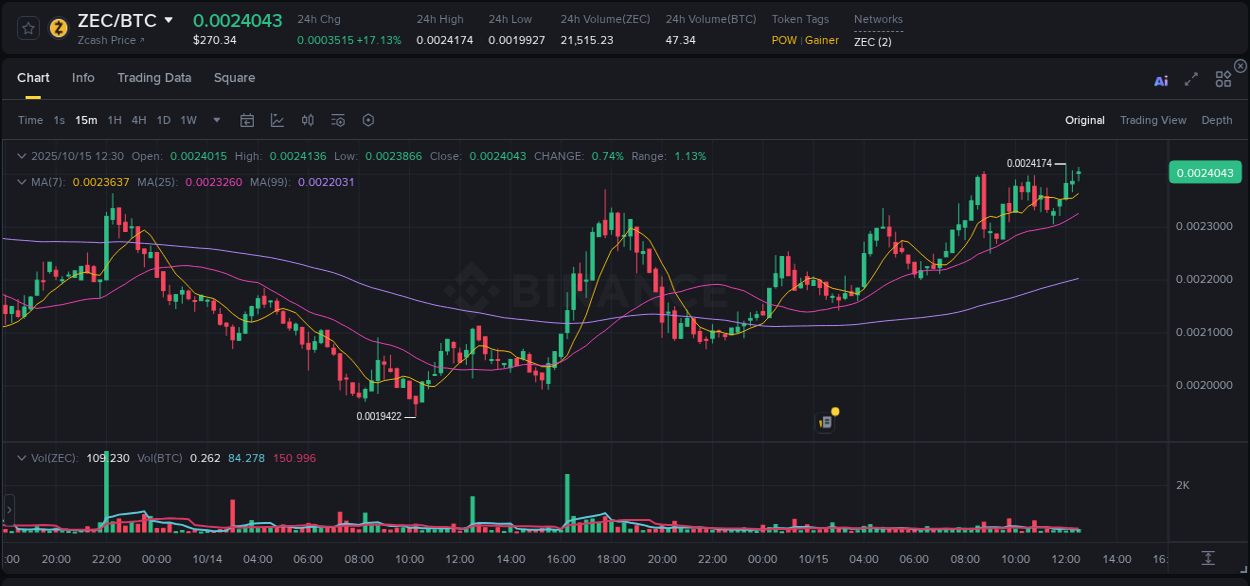This screenshot has width=1250, height=586.
Task: Click the current price tag 0.0024043
Action: click(1205, 172)
